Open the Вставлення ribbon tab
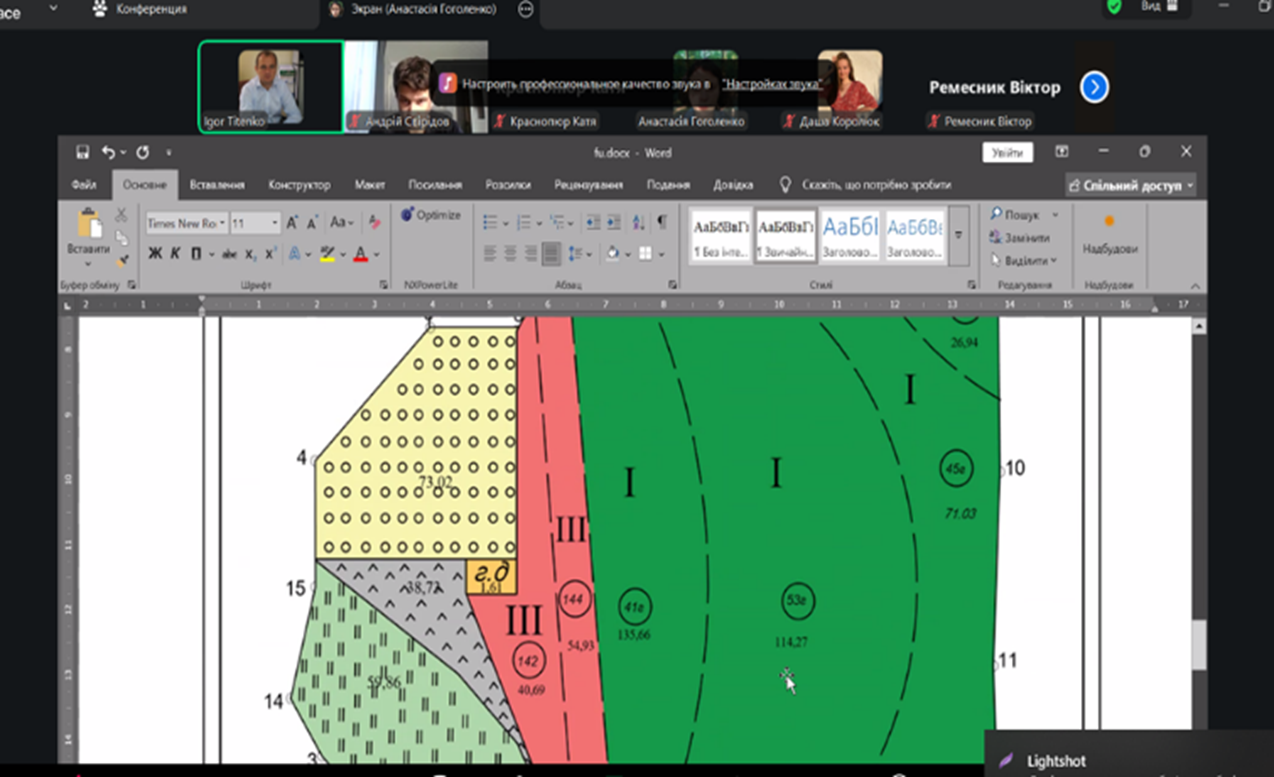 216,185
